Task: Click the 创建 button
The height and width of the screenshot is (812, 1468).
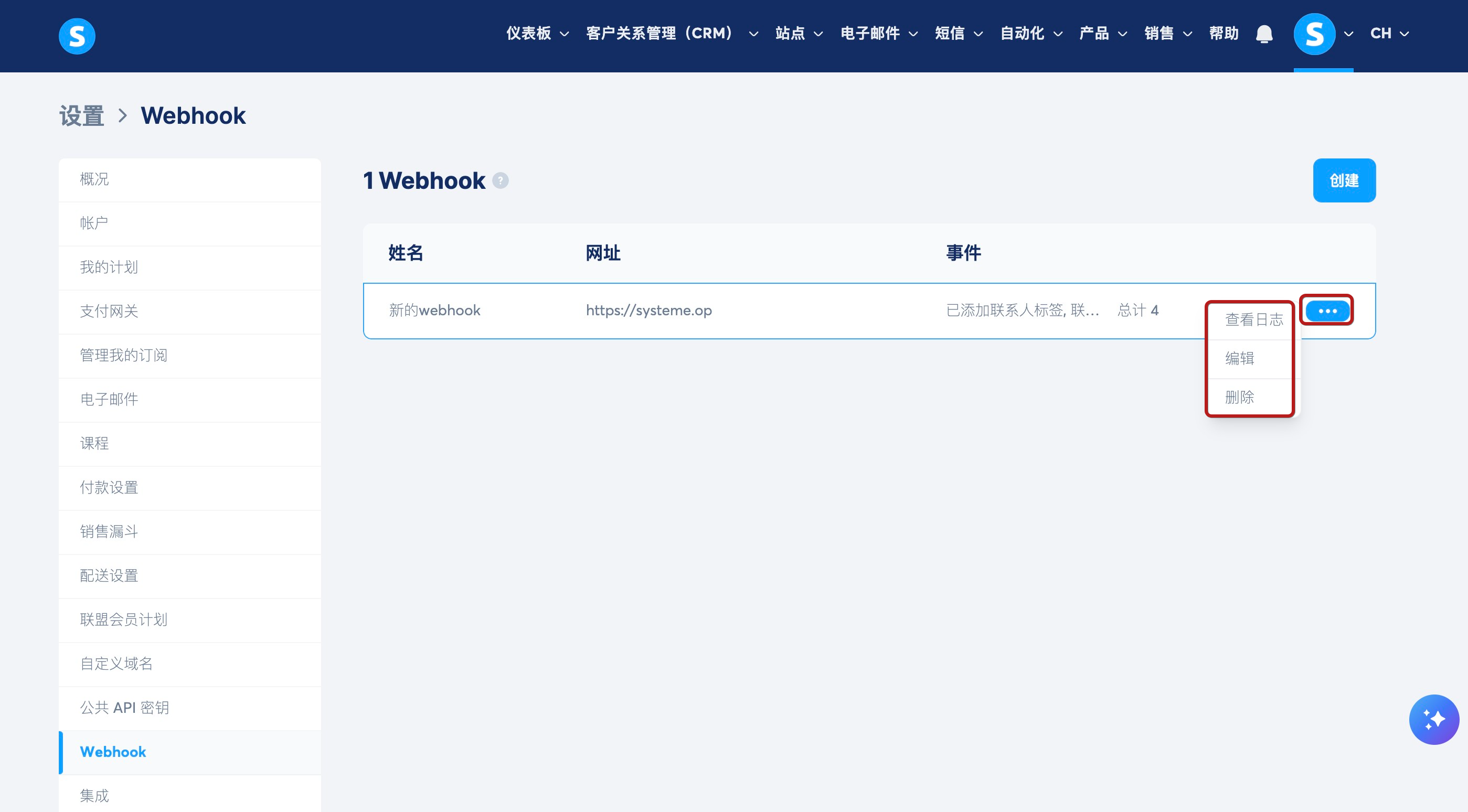Action: click(1344, 180)
